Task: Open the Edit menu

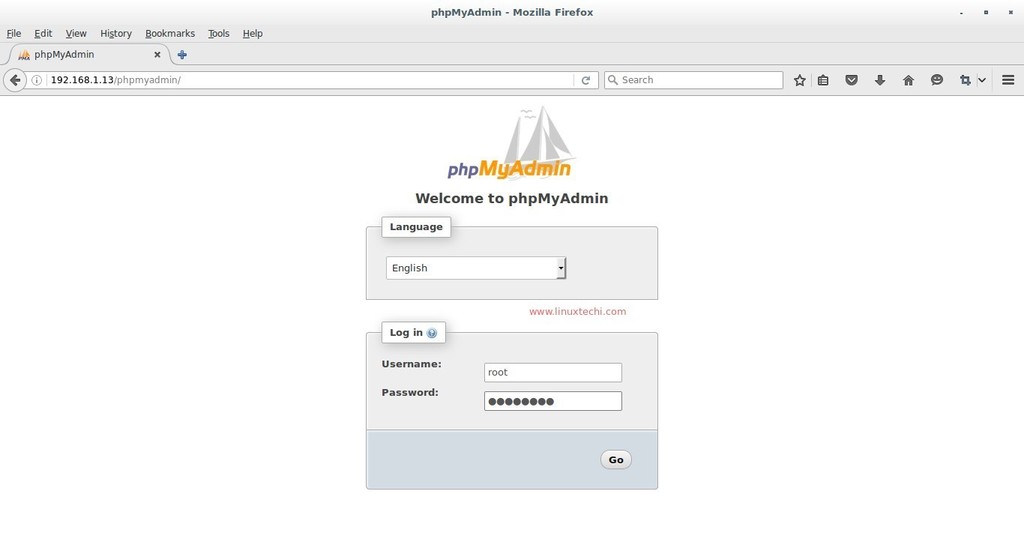Action: click(43, 33)
